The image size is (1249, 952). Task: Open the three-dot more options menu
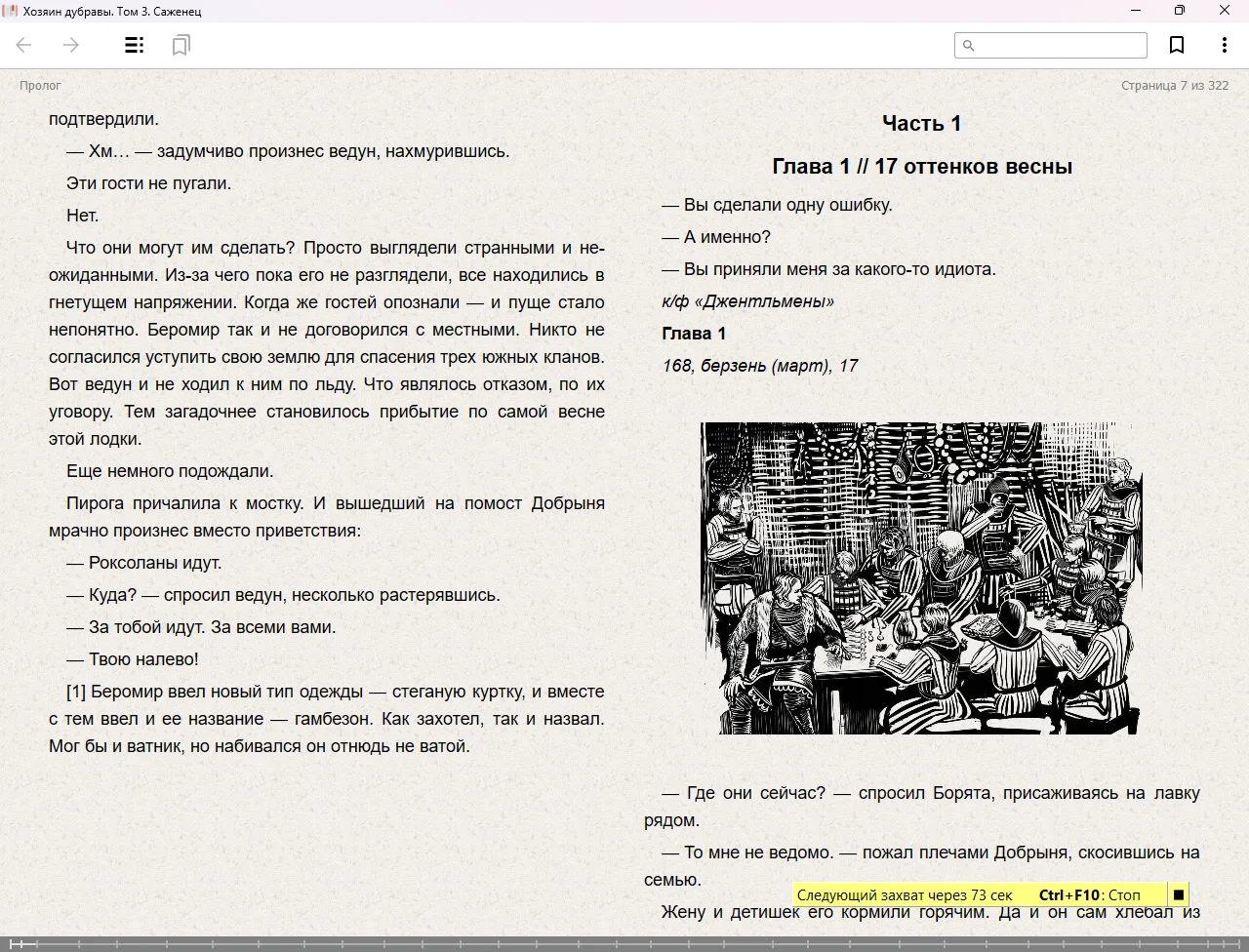1224,45
